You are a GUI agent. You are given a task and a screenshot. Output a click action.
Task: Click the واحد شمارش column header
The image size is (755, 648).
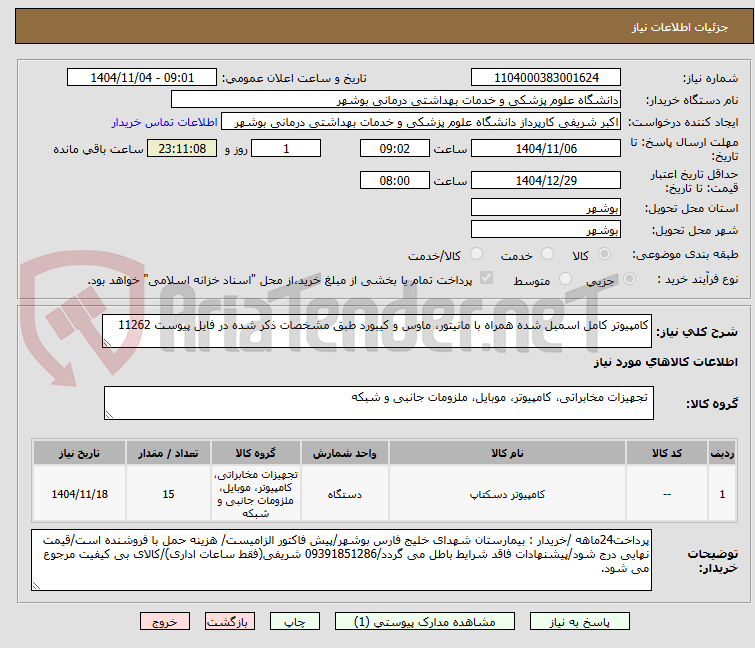click(x=345, y=453)
